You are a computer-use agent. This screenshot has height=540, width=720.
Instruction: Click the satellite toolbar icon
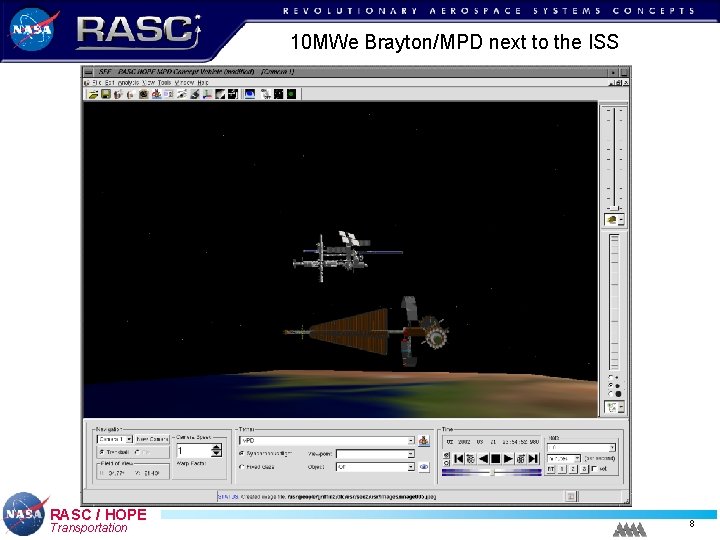(181, 94)
